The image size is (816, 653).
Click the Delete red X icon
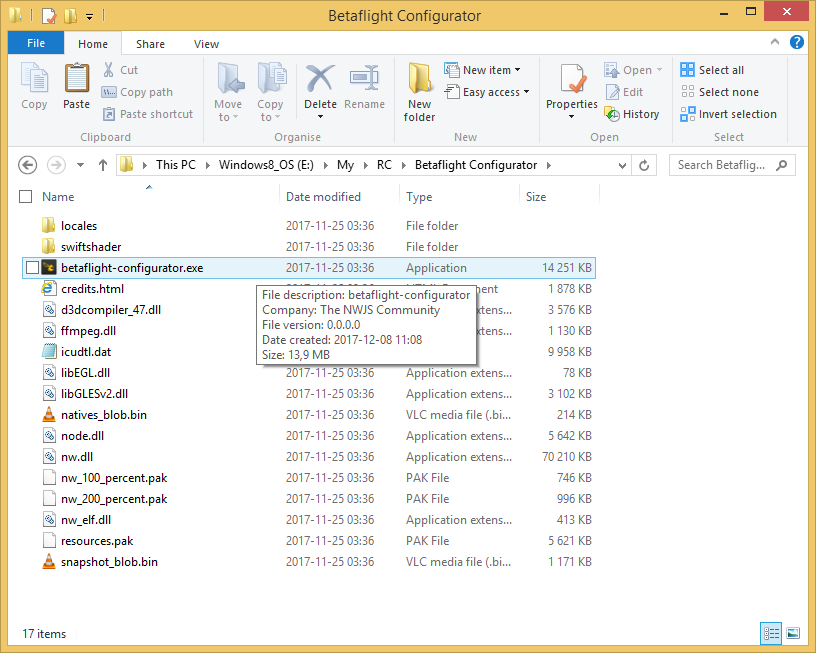point(320,79)
